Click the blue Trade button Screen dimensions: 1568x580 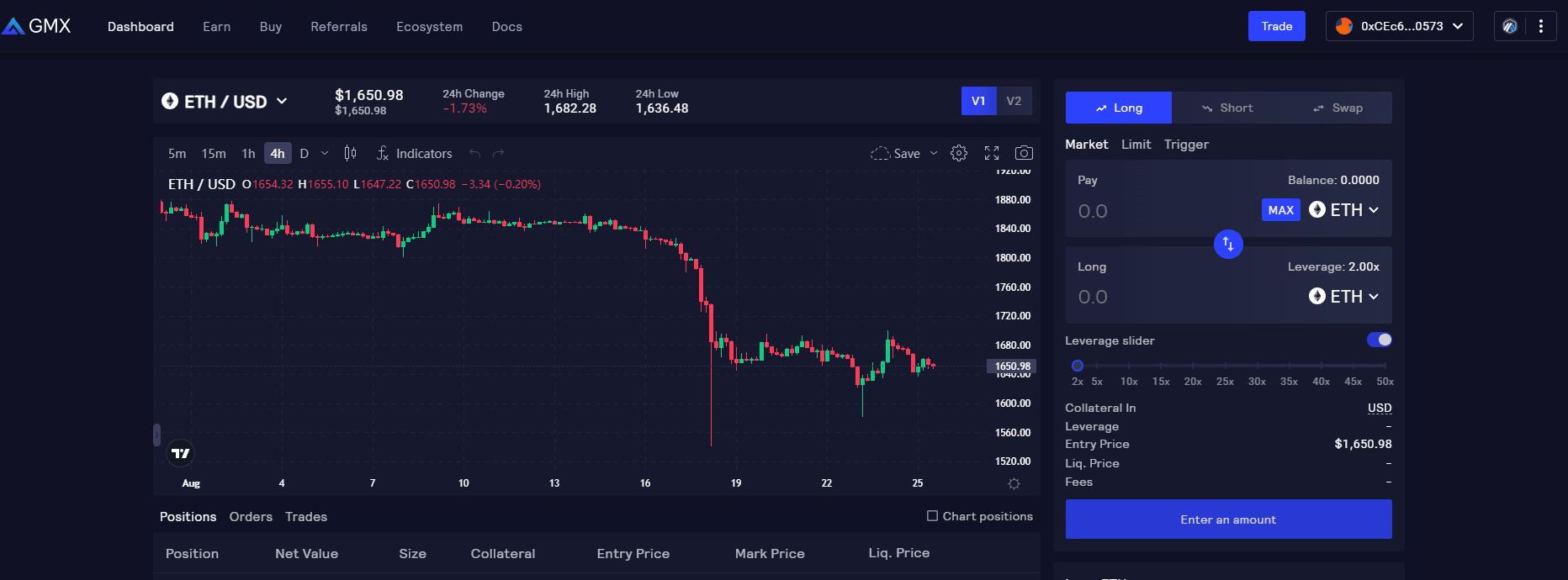pyautogui.click(x=1277, y=26)
